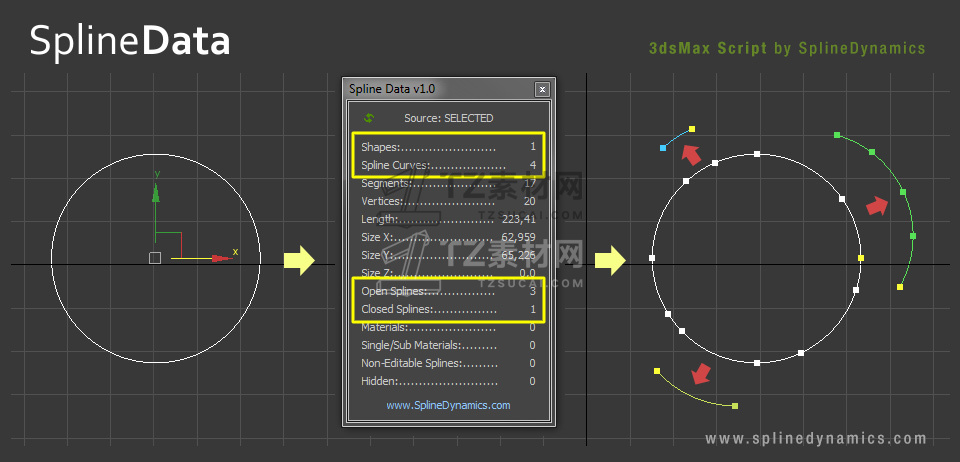Select the yellow bottom vertex of the green arc
960x462 pixels.
click(900, 286)
